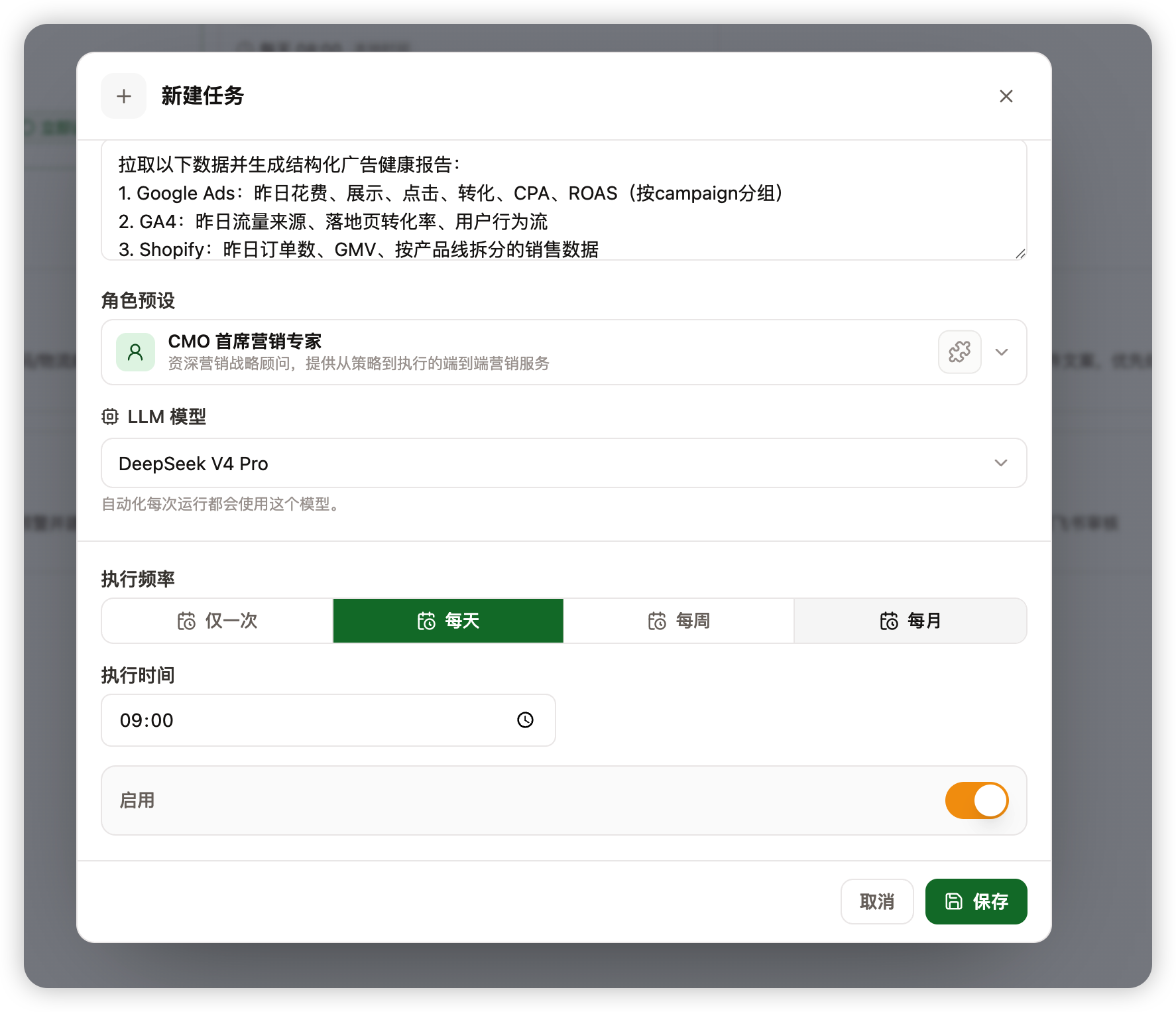This screenshot has width=1176, height=1012.
Task: Open the DeepSeek V4 Pro model dropdown
Action: 563,463
